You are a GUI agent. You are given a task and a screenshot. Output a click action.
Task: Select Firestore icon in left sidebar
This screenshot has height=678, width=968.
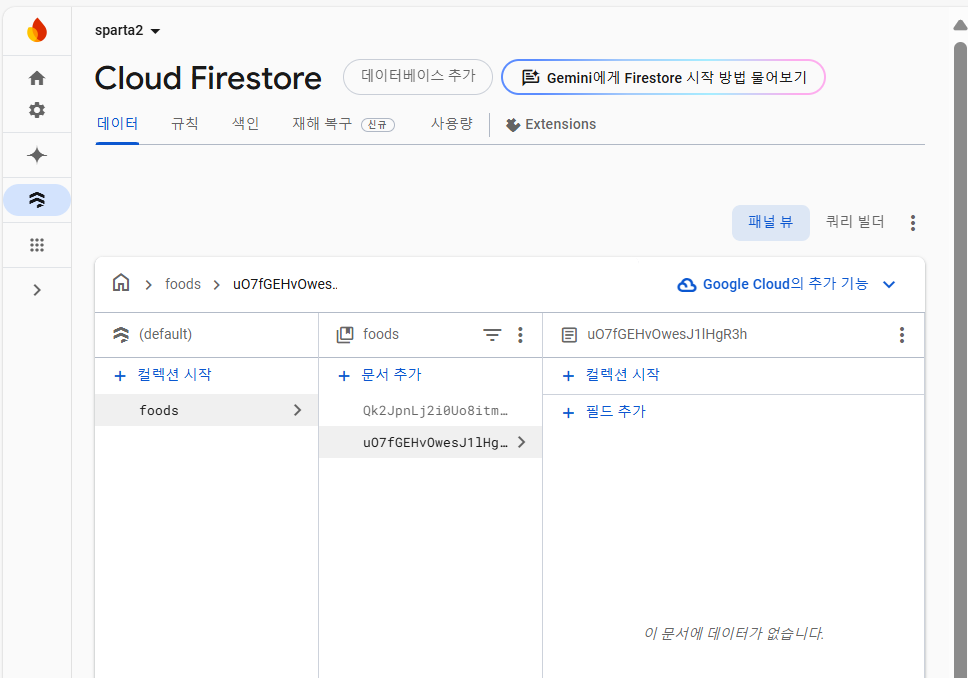coord(37,200)
